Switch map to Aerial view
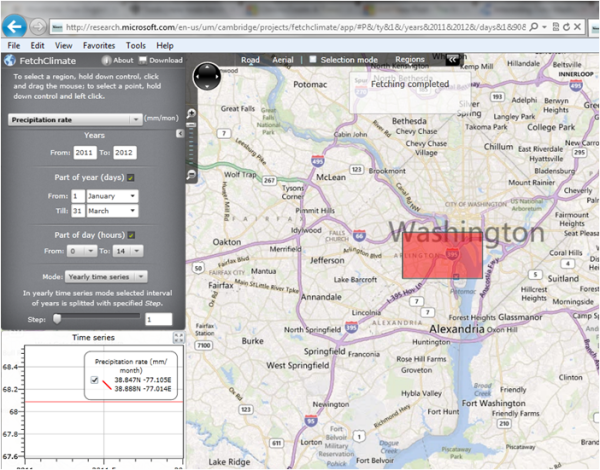This screenshot has height=470, width=600. pos(283,60)
